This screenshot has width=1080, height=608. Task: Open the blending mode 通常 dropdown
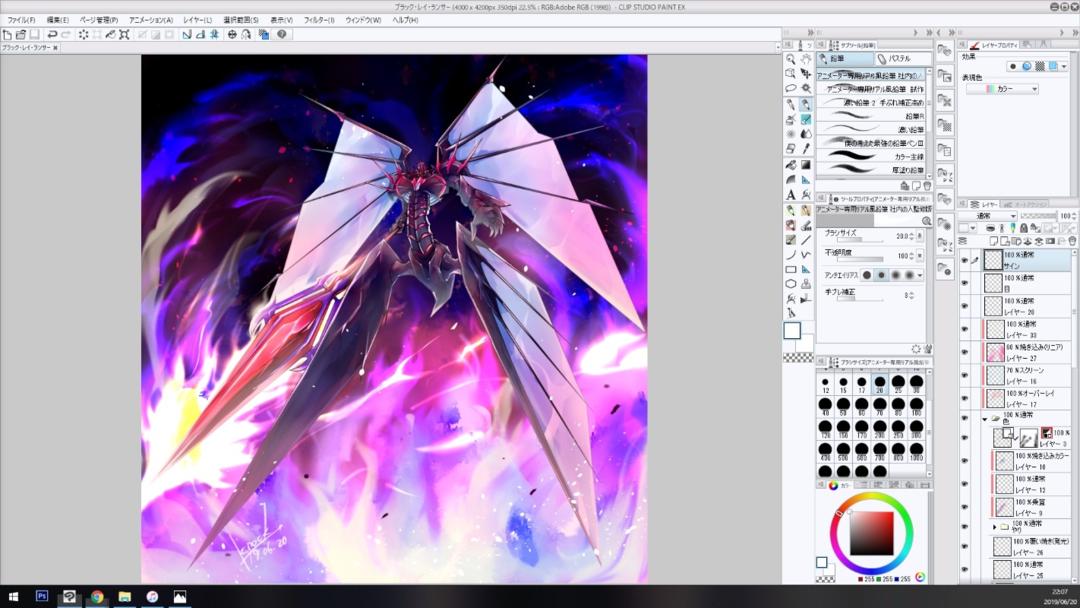(x=988, y=216)
